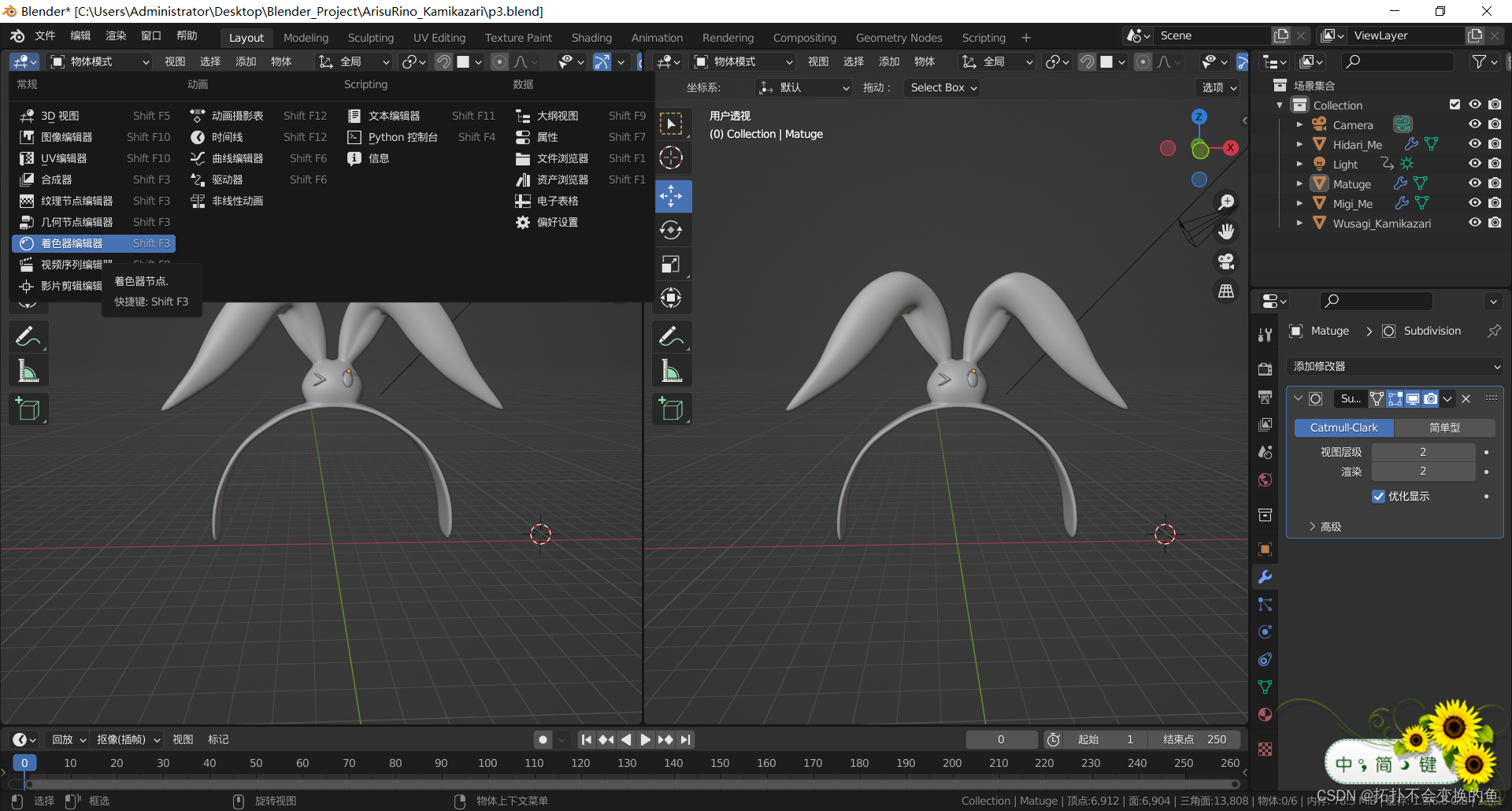
Task: Select the 简单型 subdivision type
Action: 1444,428
